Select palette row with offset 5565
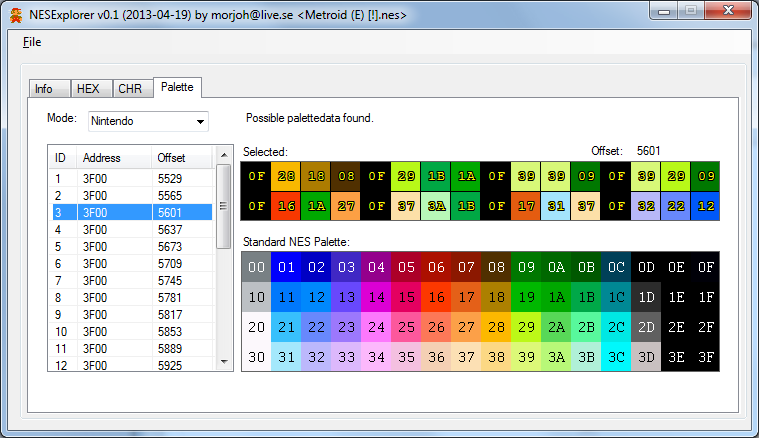759x438 pixels. click(132, 196)
